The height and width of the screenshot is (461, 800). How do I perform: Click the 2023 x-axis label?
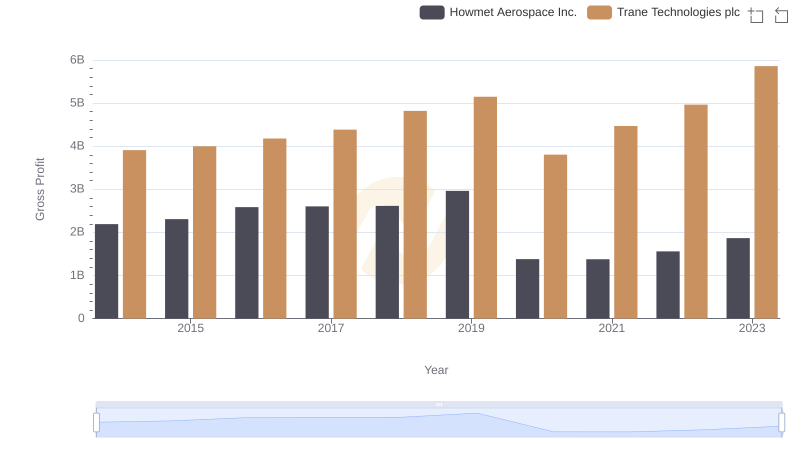[752, 328]
